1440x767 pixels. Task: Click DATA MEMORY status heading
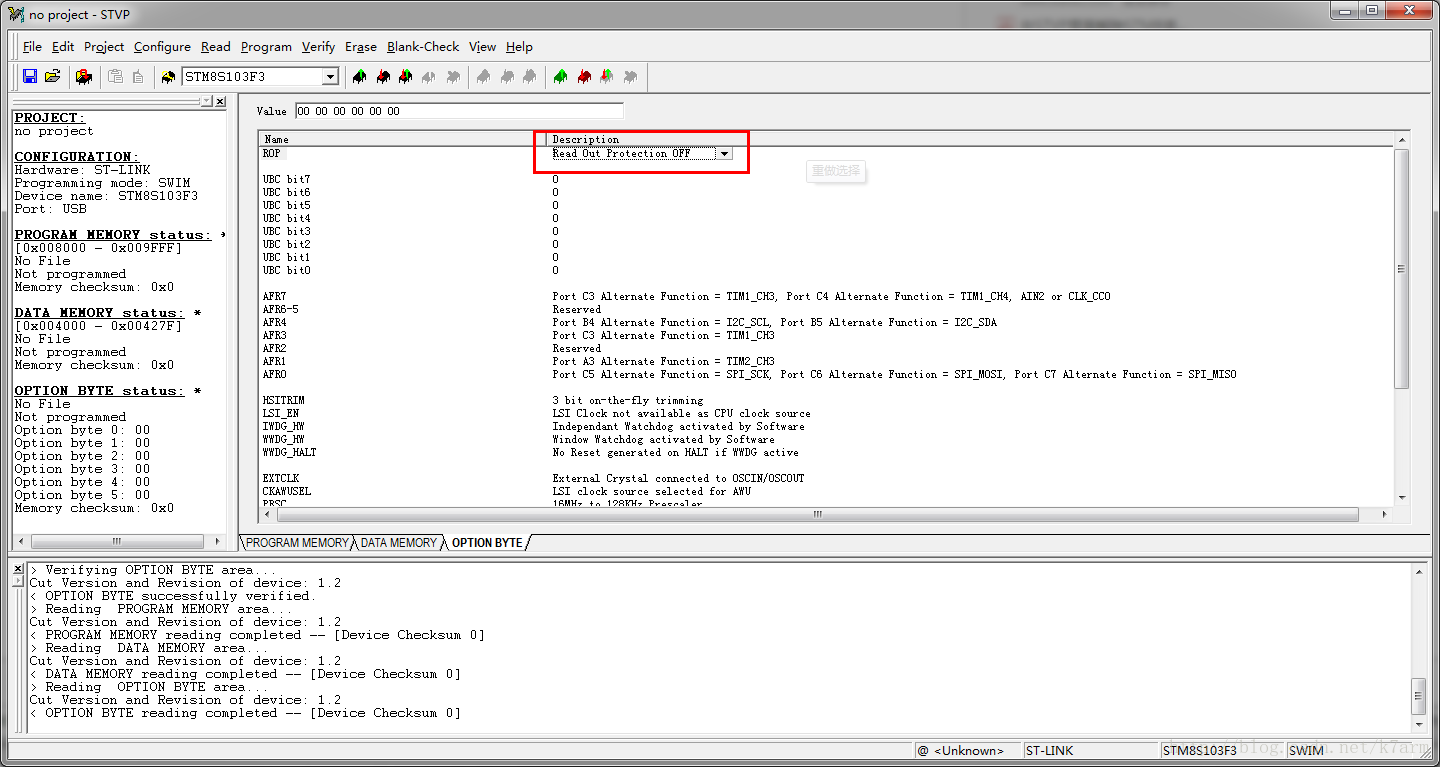coord(100,313)
